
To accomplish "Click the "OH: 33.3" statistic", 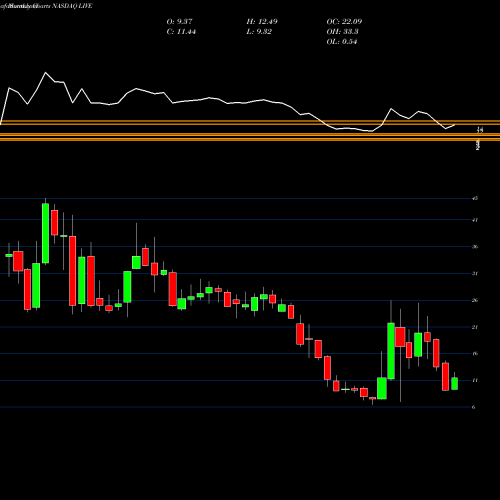I will tap(342, 32).
